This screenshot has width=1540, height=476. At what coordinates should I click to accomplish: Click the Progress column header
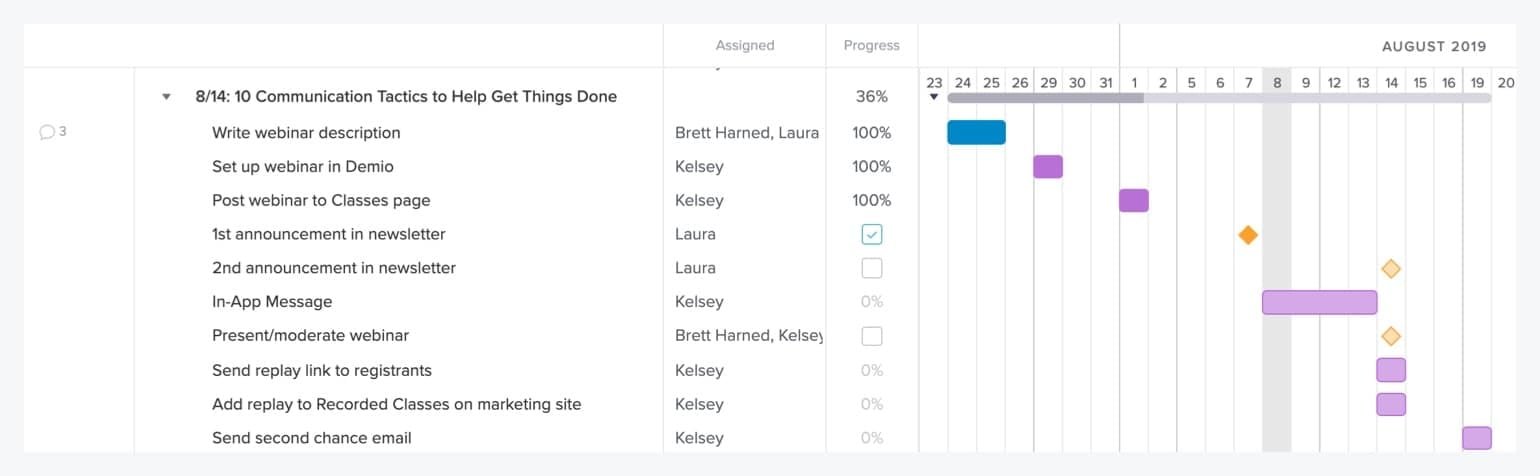click(x=872, y=45)
